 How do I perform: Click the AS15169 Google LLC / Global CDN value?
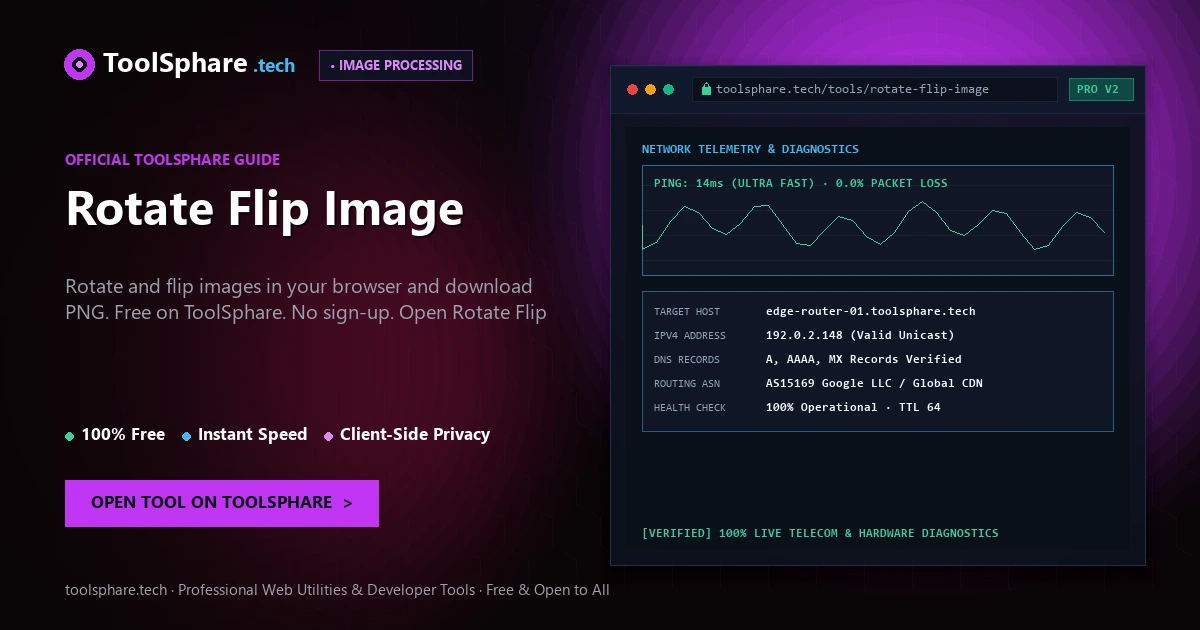coord(874,383)
